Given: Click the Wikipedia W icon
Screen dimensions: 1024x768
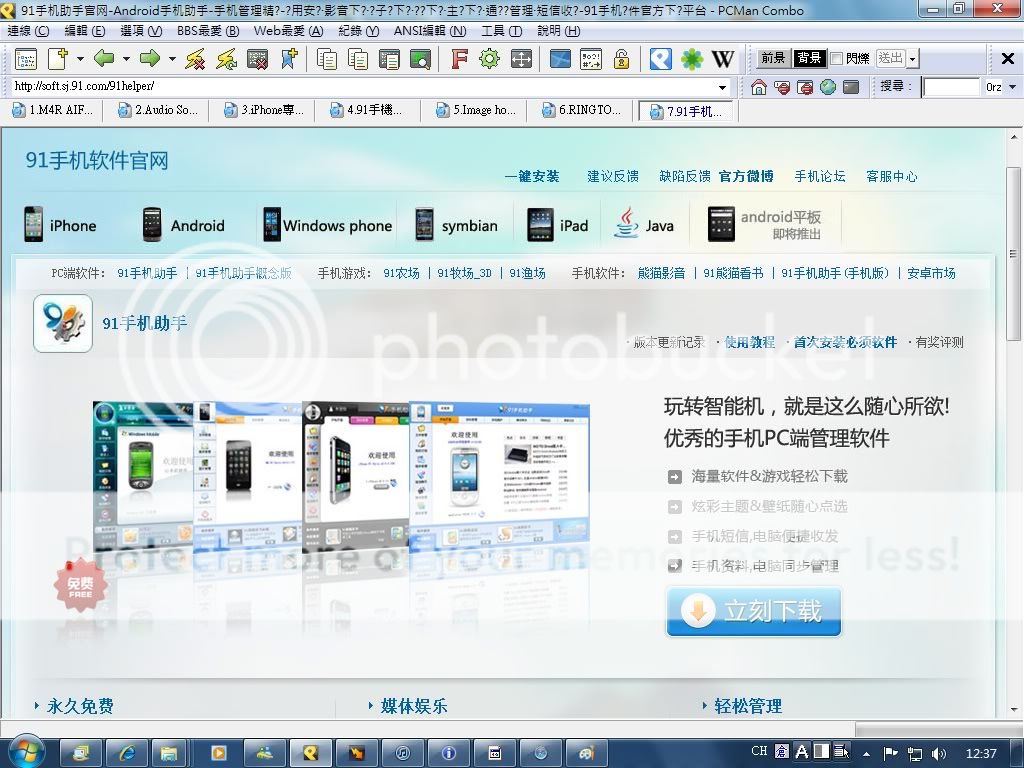Looking at the screenshot, I should 722,59.
